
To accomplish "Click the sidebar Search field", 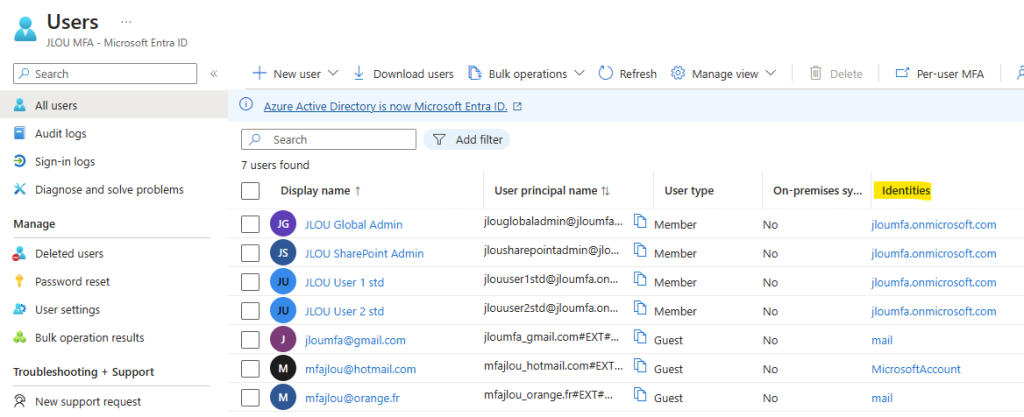I will coord(105,74).
